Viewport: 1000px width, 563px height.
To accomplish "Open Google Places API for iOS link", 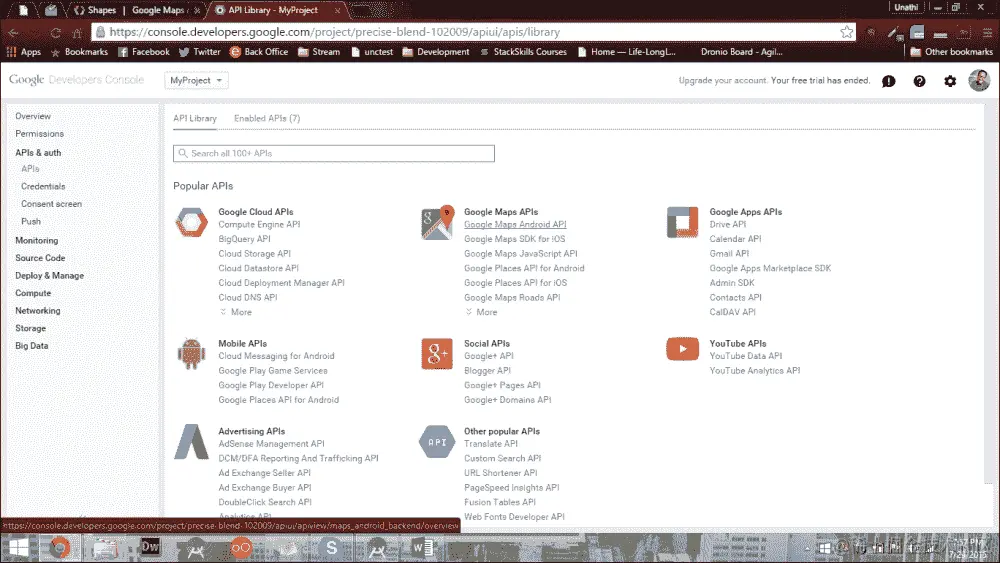I will pos(515,283).
